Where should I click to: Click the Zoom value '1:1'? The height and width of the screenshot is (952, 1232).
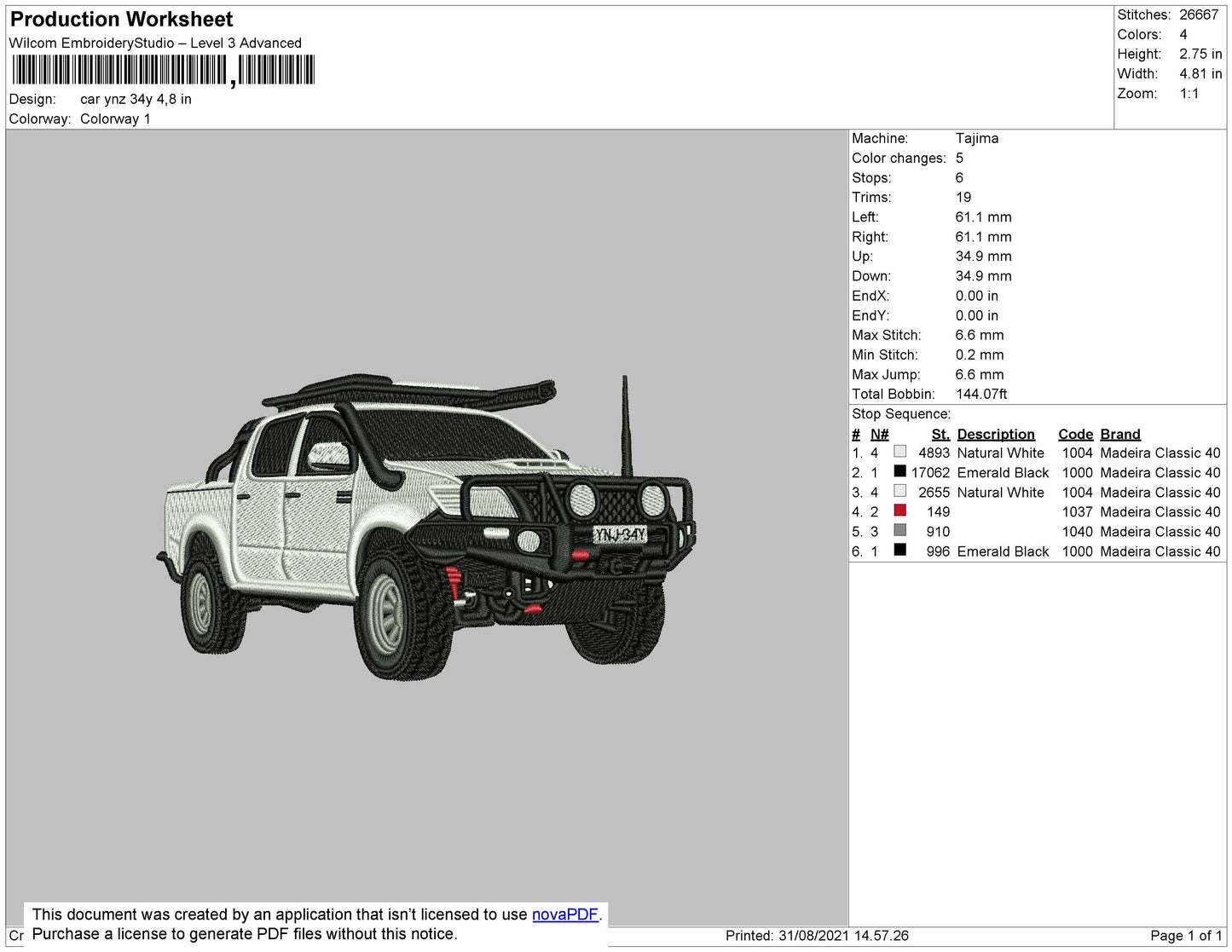(1189, 94)
